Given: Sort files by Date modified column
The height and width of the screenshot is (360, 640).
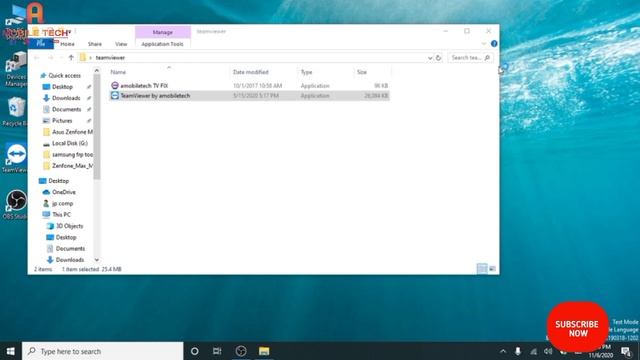Looking at the screenshot, I should tap(251, 72).
